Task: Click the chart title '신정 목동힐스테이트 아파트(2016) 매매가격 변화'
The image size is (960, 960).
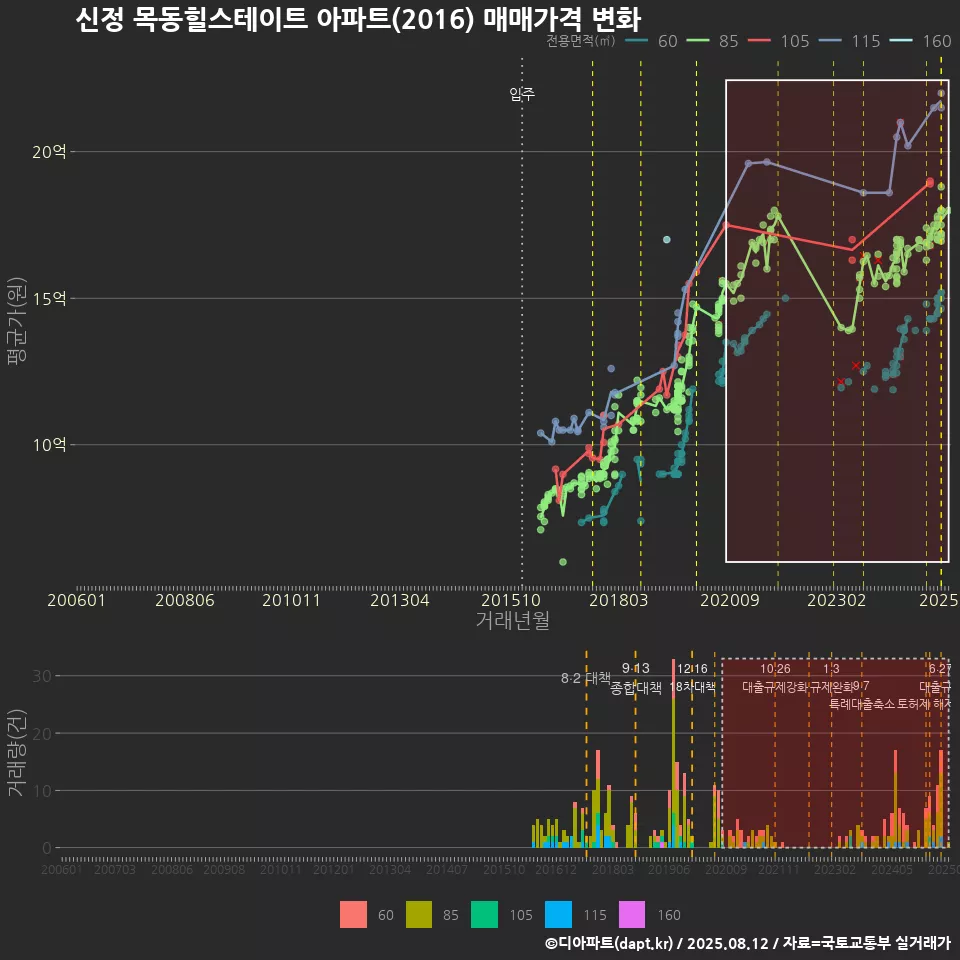Action: [x=358, y=19]
